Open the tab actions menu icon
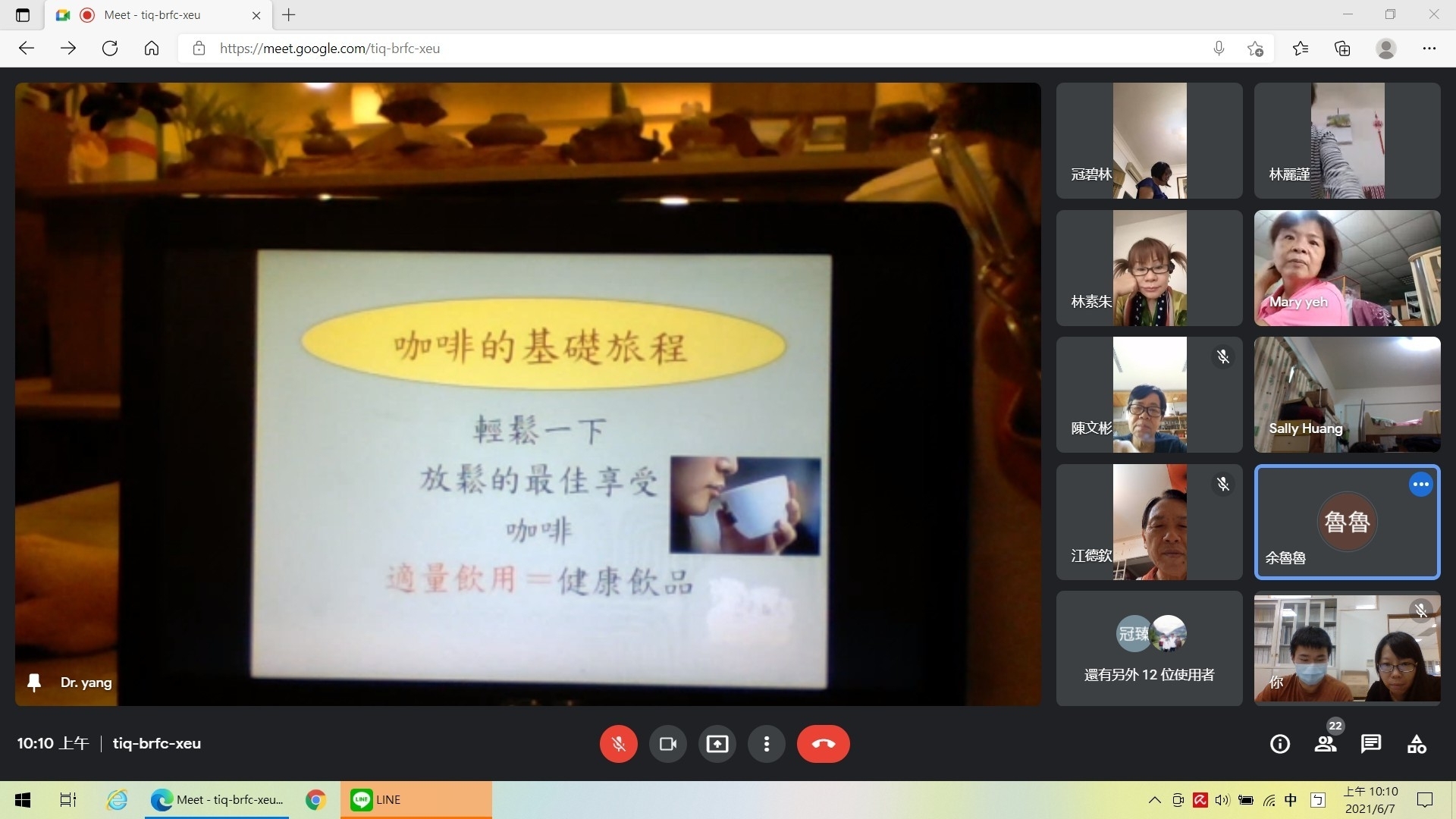This screenshot has width=1456, height=819. (x=23, y=15)
